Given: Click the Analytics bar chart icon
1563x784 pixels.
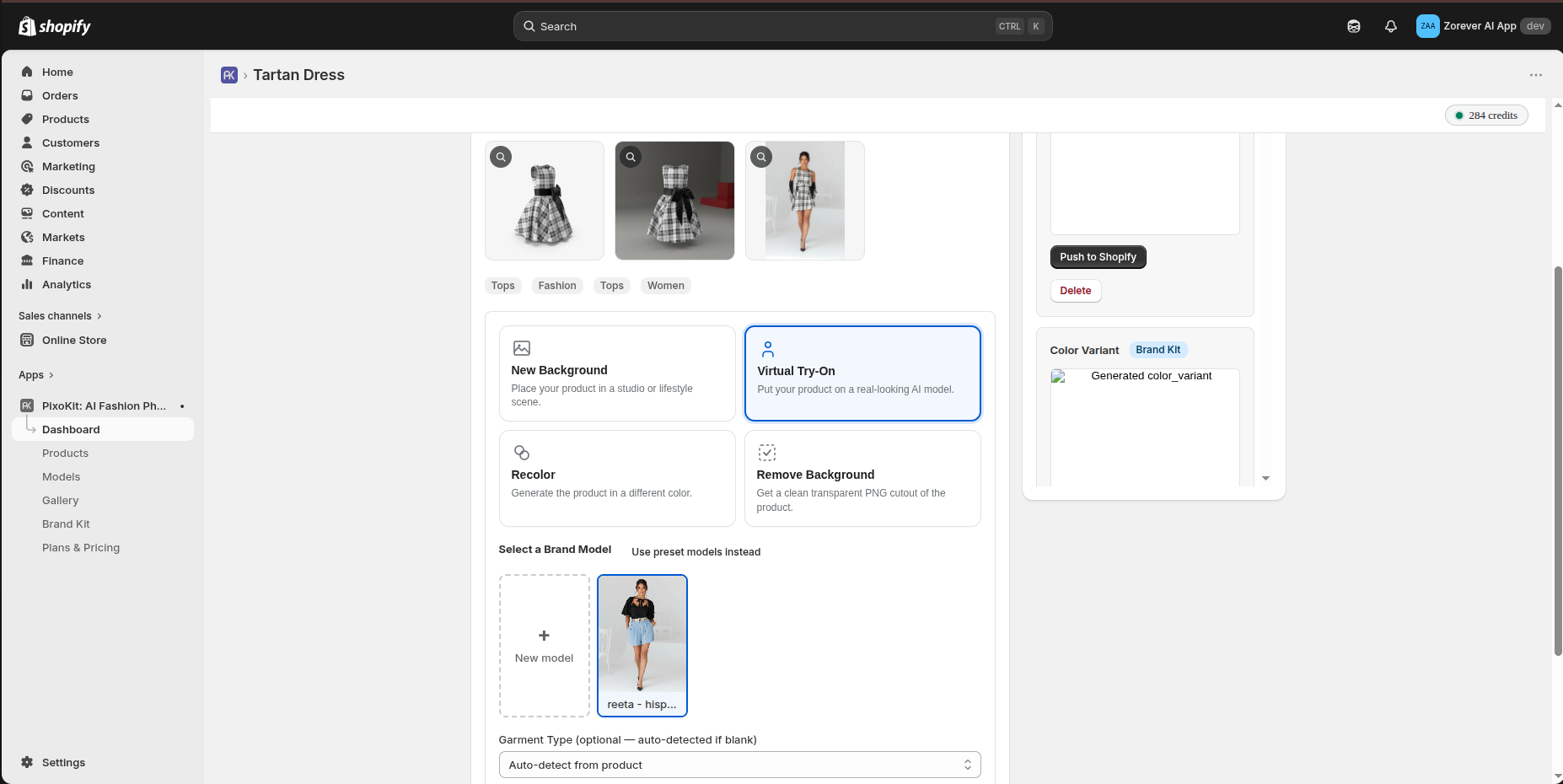Looking at the screenshot, I should tap(27, 284).
